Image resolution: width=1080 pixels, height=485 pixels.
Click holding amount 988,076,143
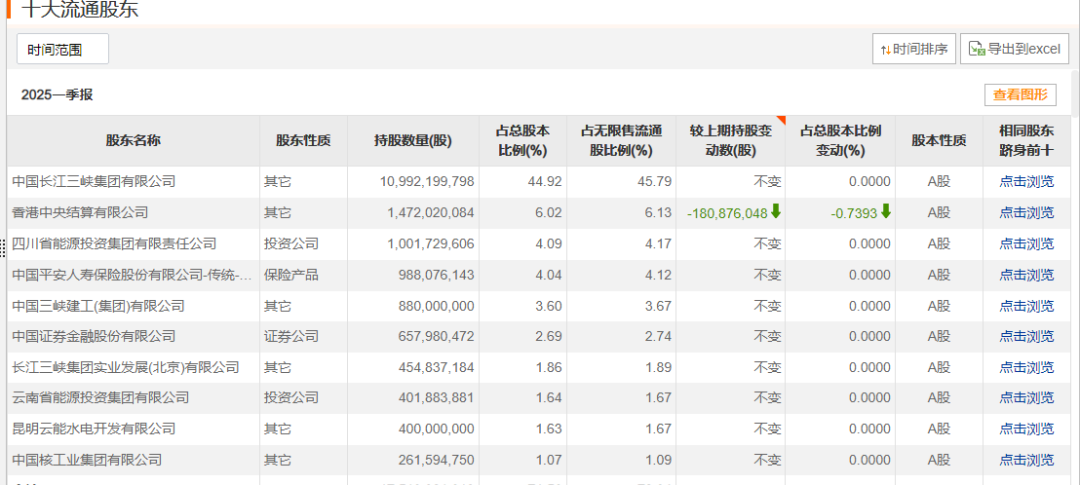click(437, 275)
